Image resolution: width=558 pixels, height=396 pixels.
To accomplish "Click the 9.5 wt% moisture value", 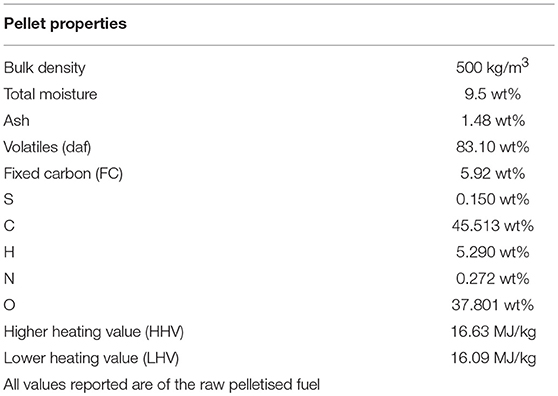I will (x=493, y=94).
